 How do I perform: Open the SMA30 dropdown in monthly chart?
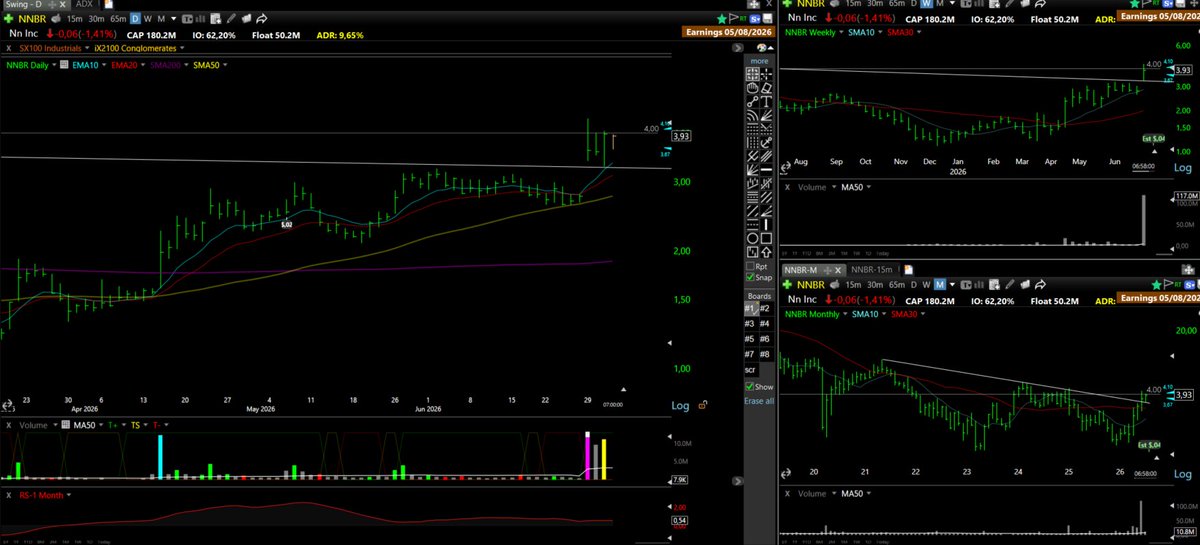923,314
